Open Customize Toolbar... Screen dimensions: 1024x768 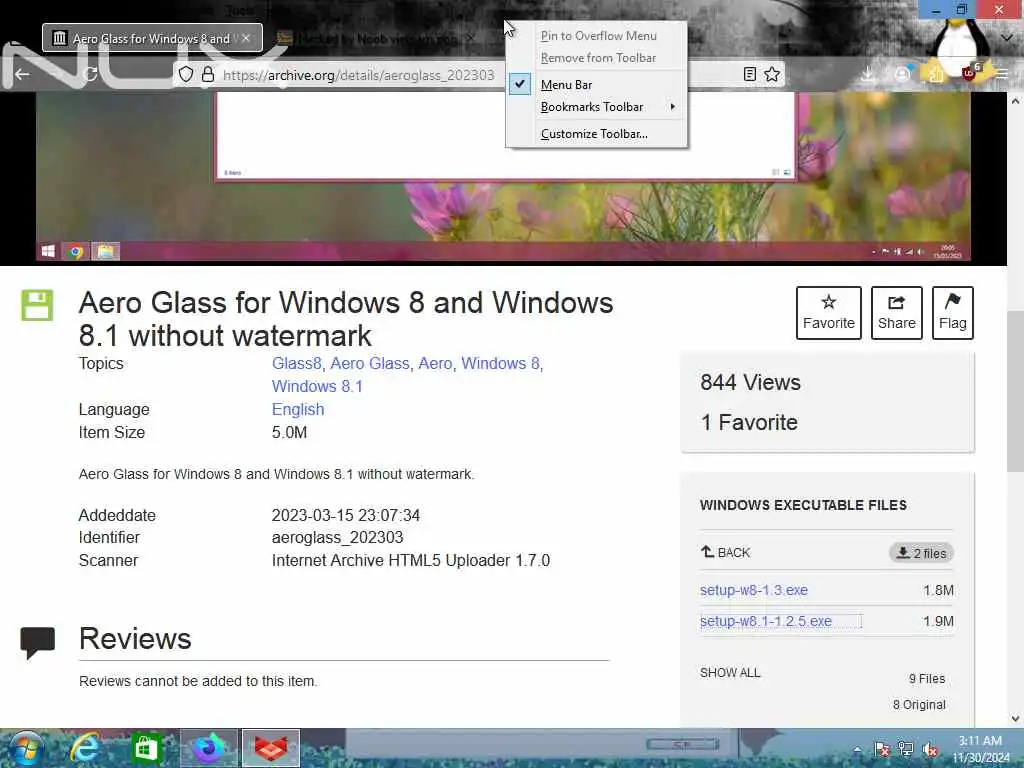pyautogui.click(x=594, y=134)
